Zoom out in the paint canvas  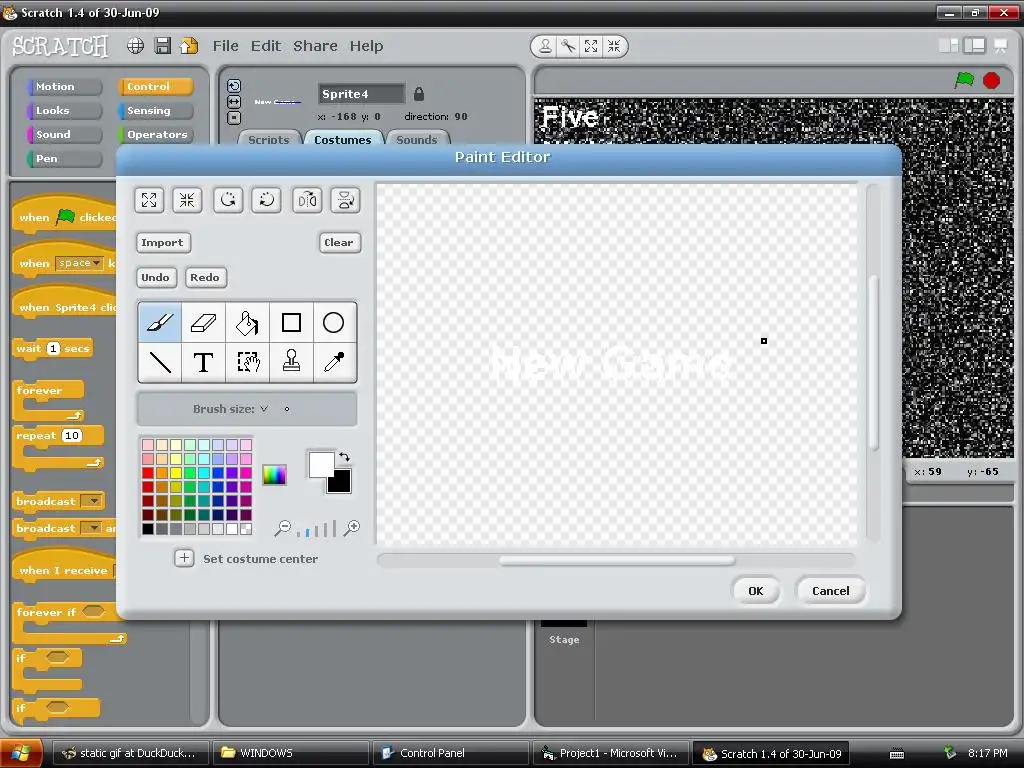point(282,528)
